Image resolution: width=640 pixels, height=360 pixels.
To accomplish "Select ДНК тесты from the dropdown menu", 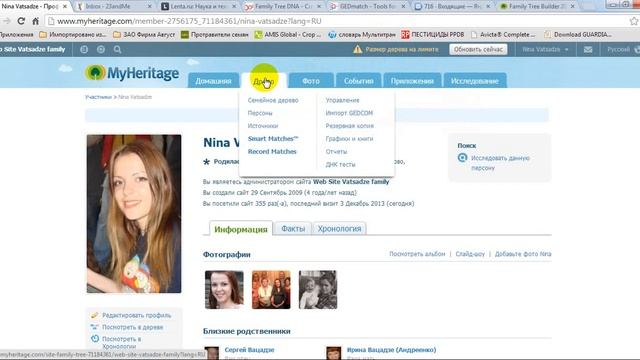I will (340, 164).
